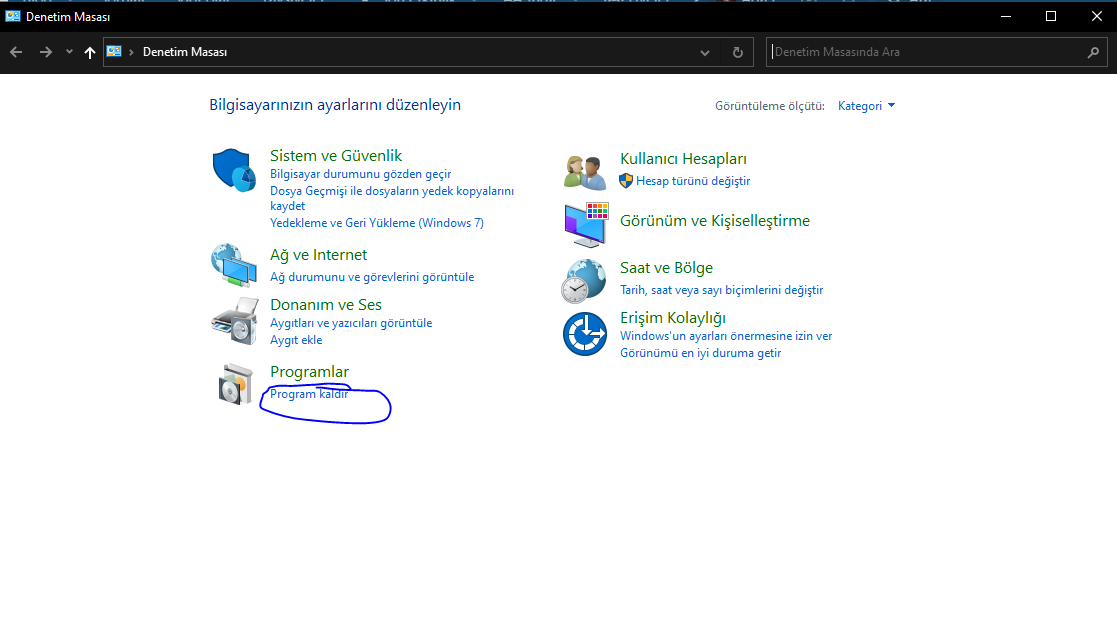Open recent locations dropdown arrow
The image size is (1117, 617).
(x=69, y=52)
